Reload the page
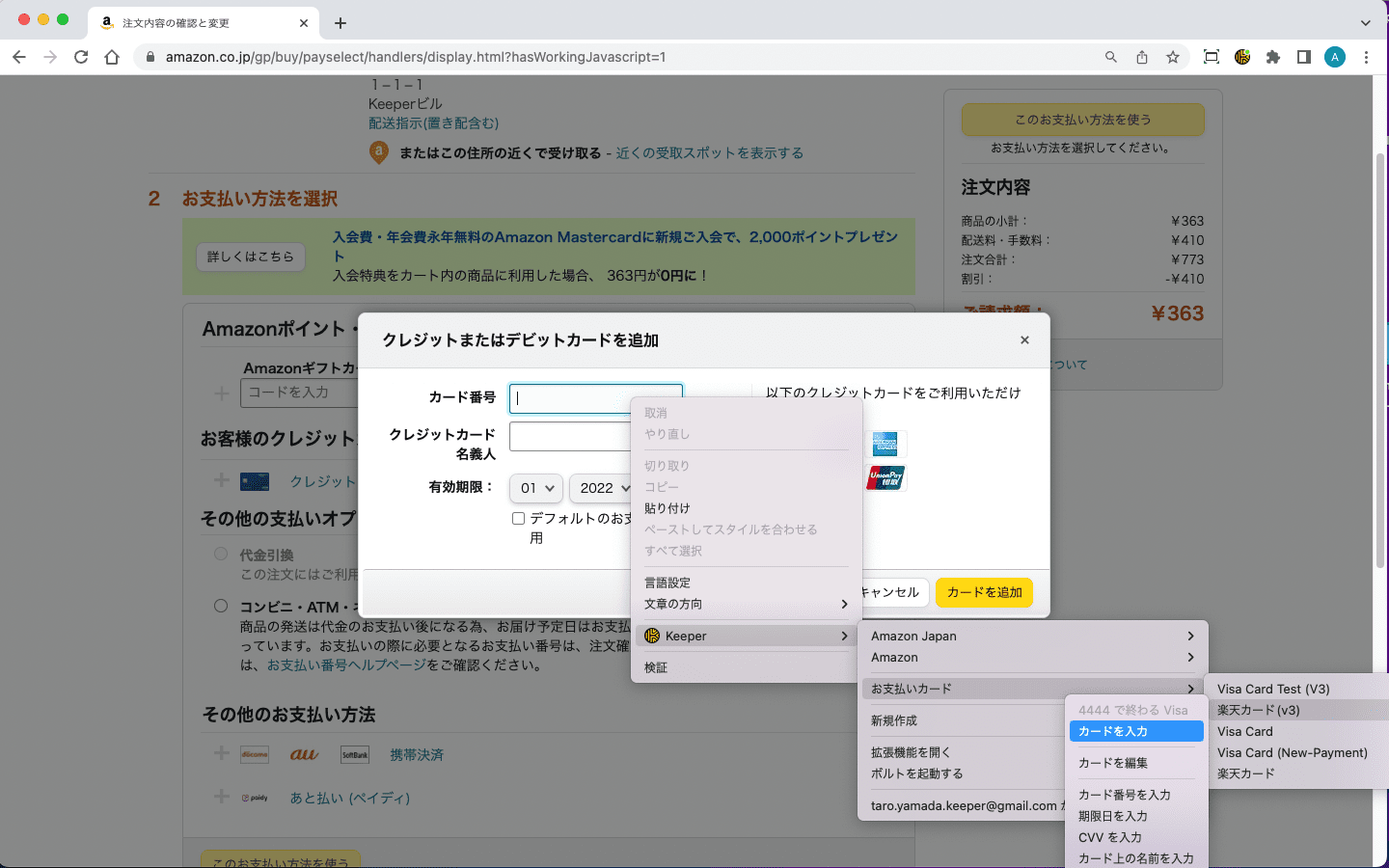 click(x=81, y=57)
